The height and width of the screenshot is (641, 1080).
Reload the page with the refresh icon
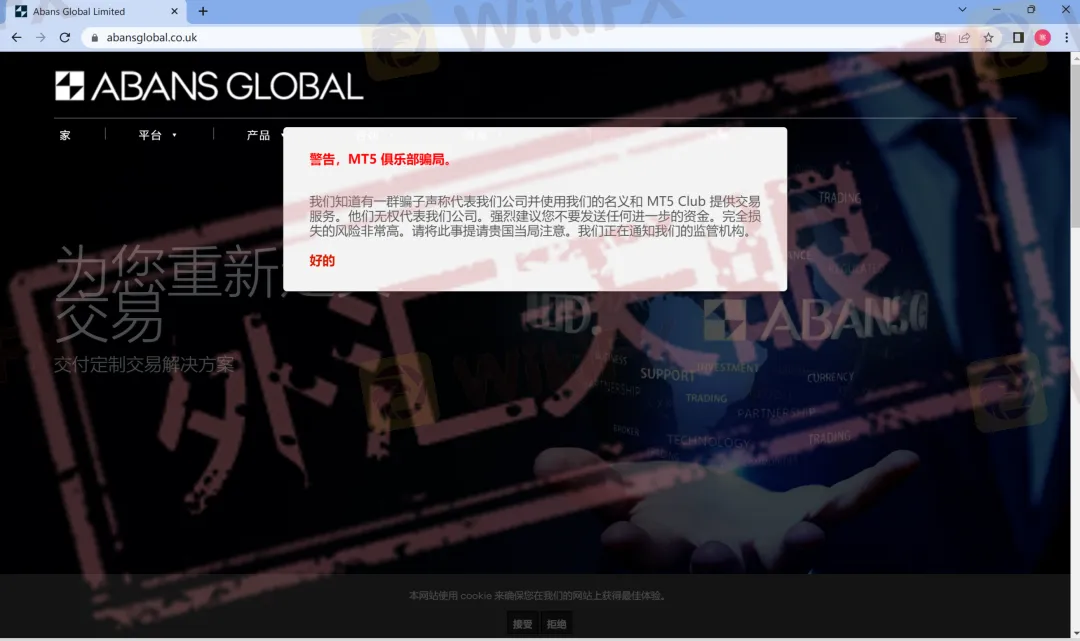pos(65,38)
